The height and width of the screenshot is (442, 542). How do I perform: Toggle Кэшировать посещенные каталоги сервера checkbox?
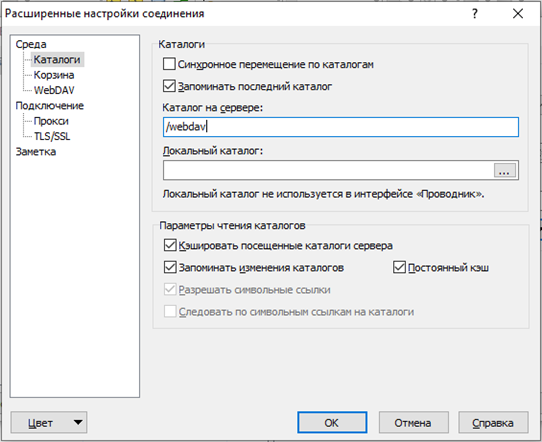point(170,245)
